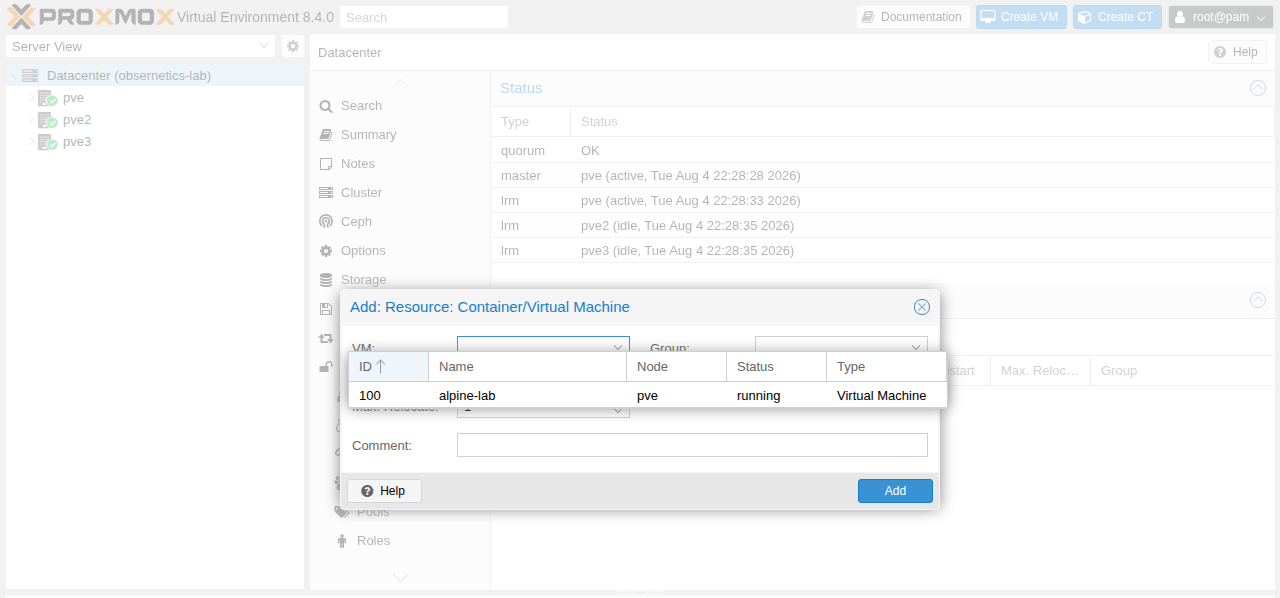Collapse the Status panel
This screenshot has height=598, width=1280.
pyautogui.click(x=1258, y=88)
